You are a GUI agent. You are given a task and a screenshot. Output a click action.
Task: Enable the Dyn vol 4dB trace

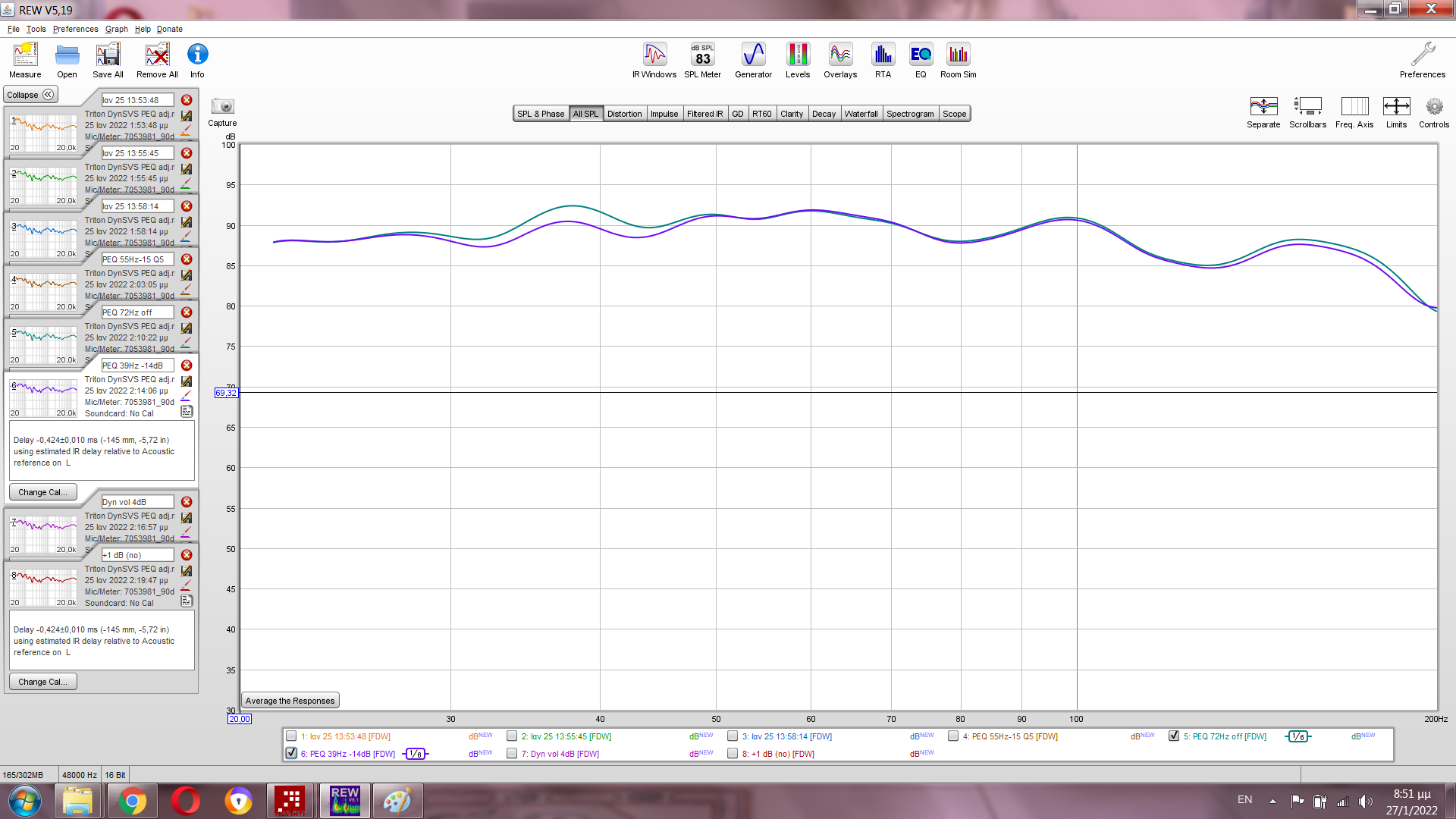point(512,753)
